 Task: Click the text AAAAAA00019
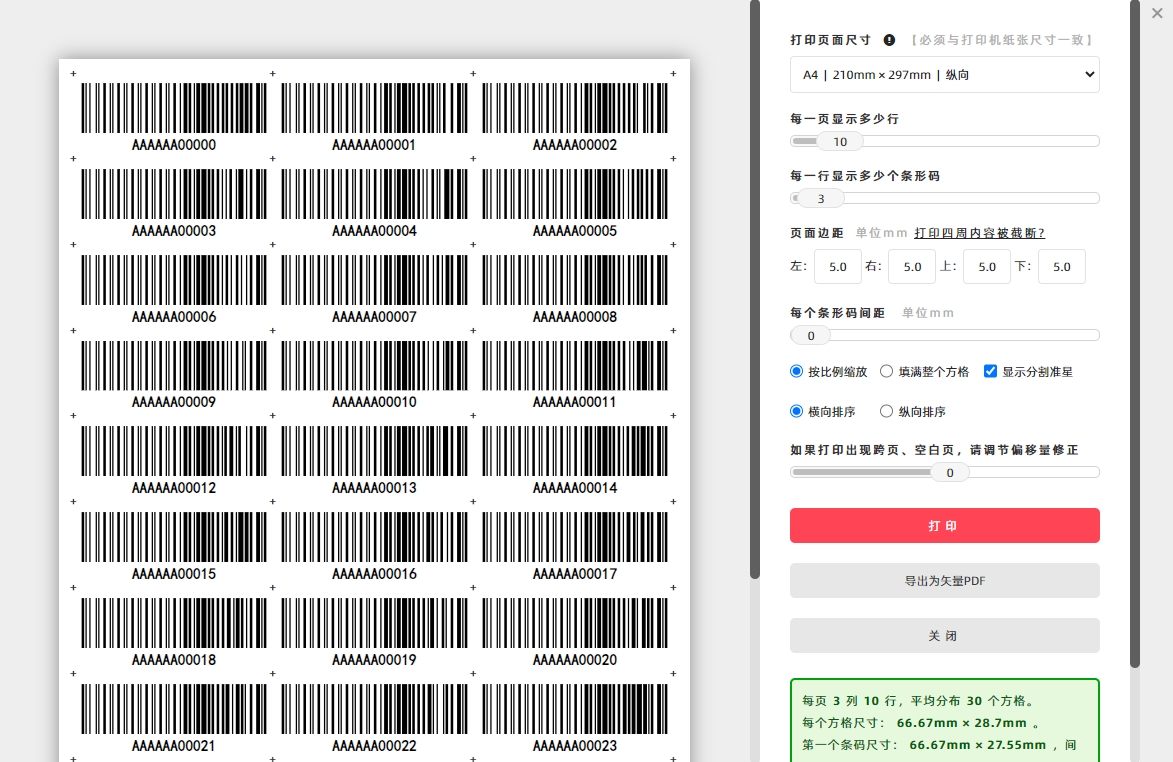pyautogui.click(x=374, y=660)
